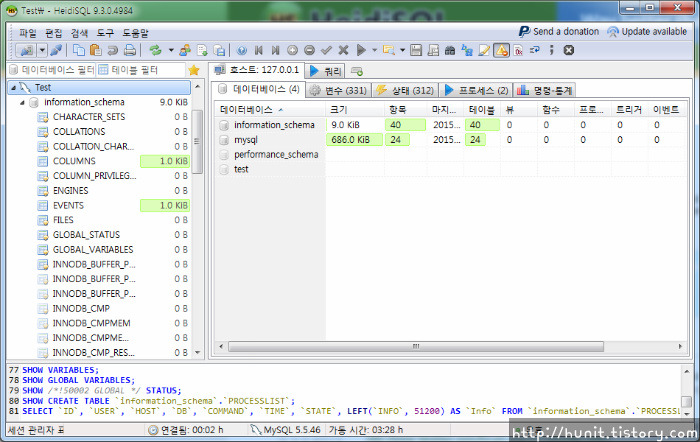Select performance_schema in database list

pos(276,154)
